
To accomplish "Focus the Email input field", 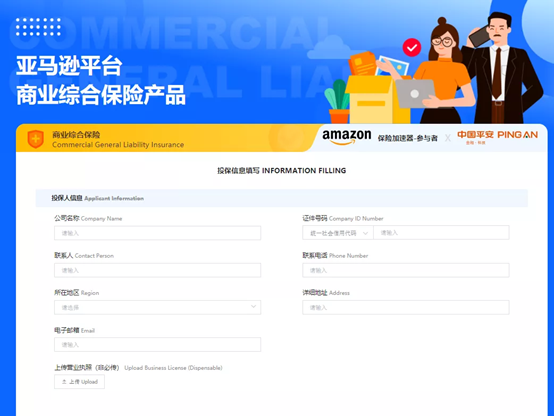I will [x=158, y=345].
